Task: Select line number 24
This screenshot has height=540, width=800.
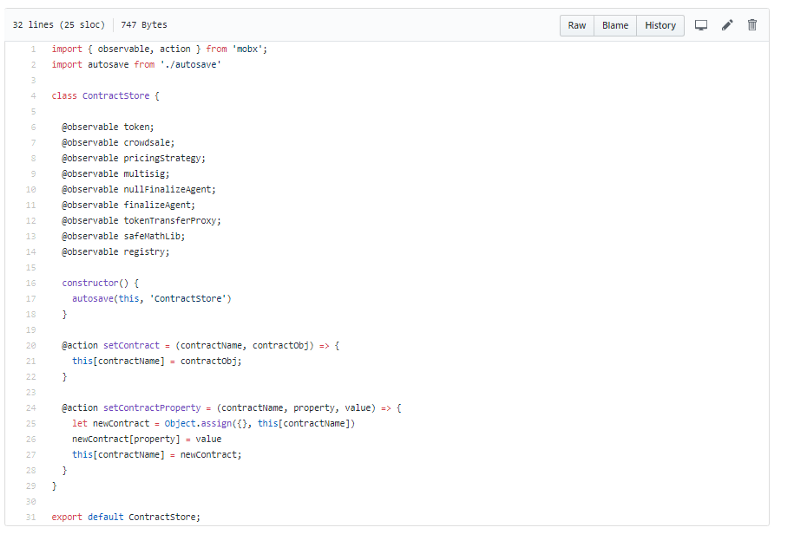Action: pos(31,408)
